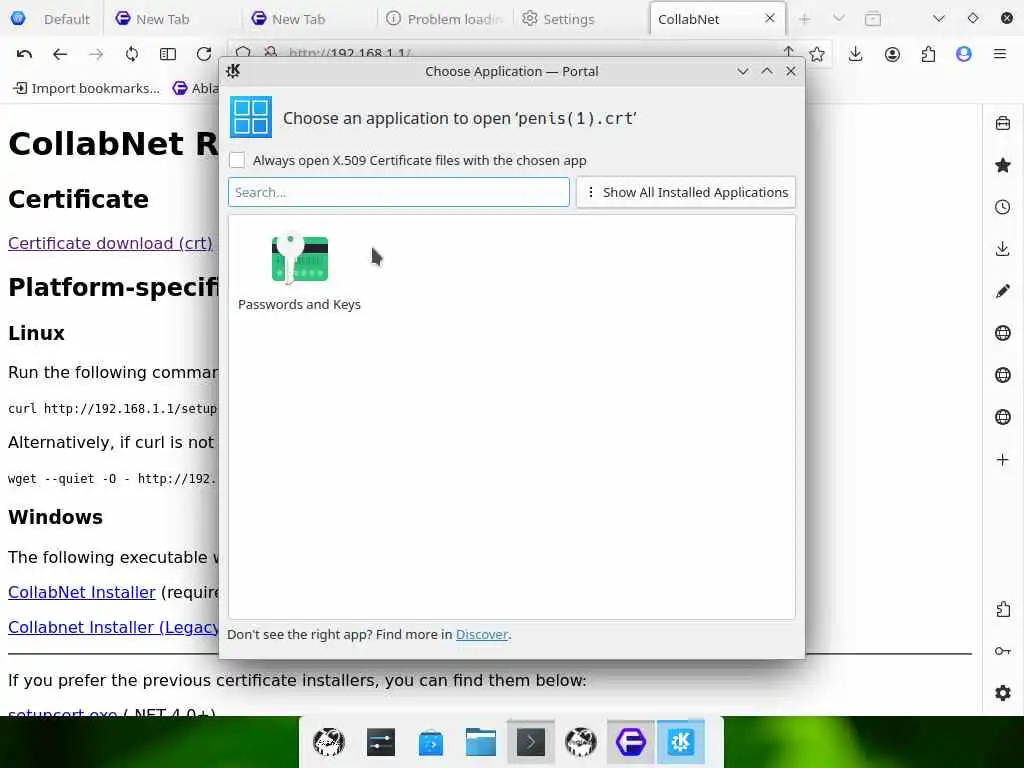This screenshot has width=1024, height=768.
Task: Close the CollabNet tab
Action: click(769, 18)
